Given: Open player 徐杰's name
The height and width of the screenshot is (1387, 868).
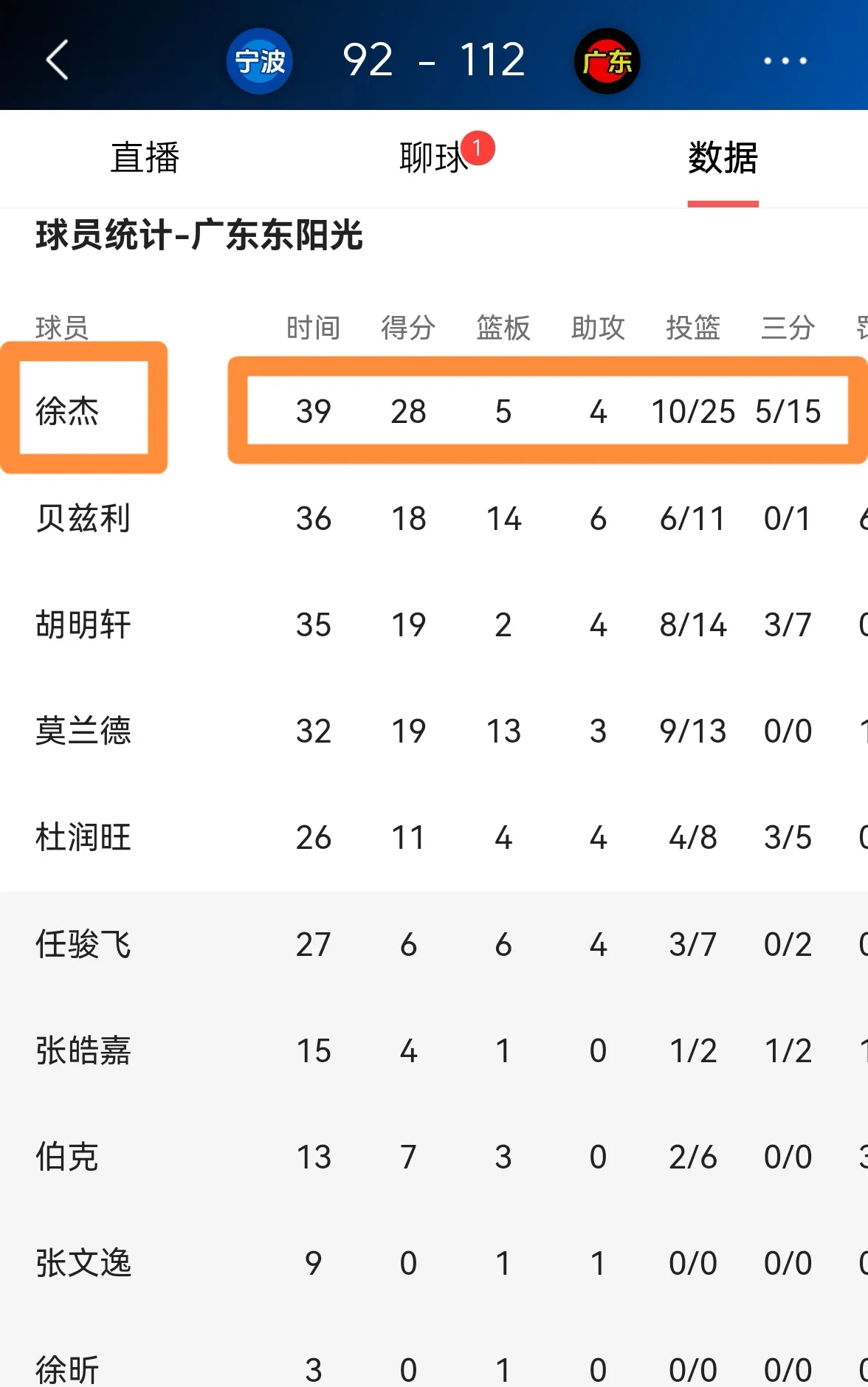Looking at the screenshot, I should [67, 411].
